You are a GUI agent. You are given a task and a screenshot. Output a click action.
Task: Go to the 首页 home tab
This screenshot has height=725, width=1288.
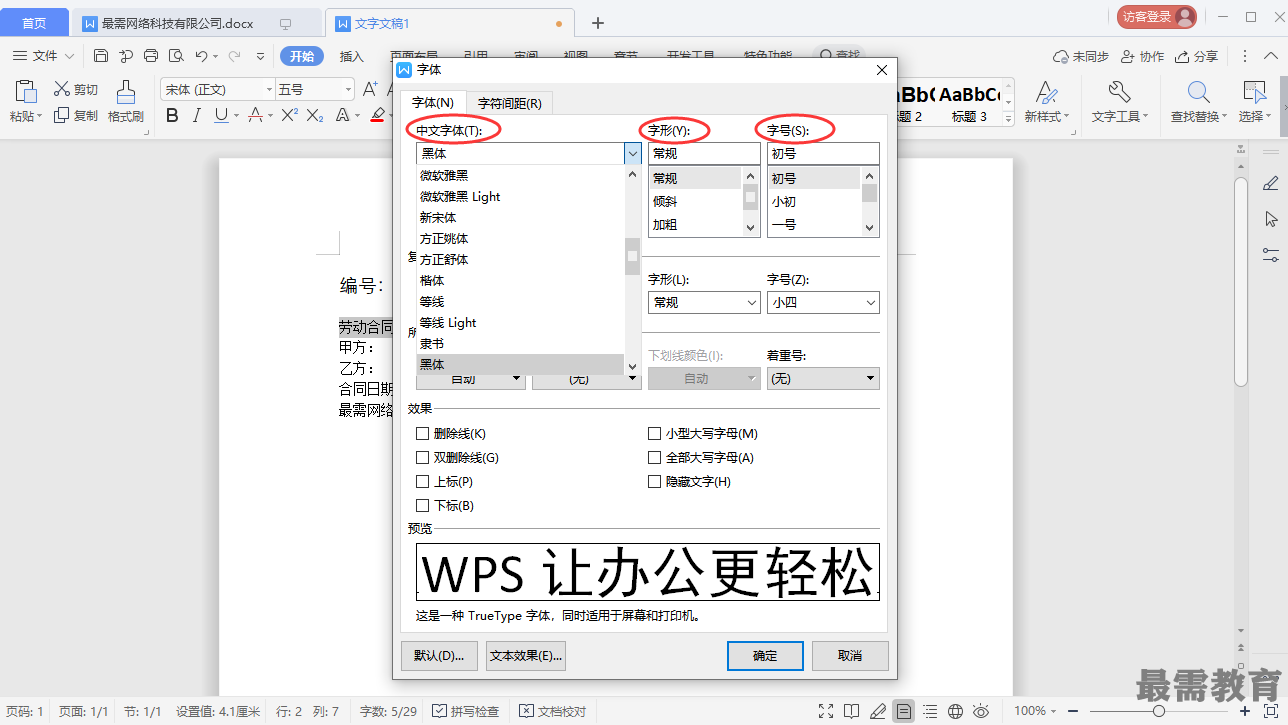tap(34, 23)
